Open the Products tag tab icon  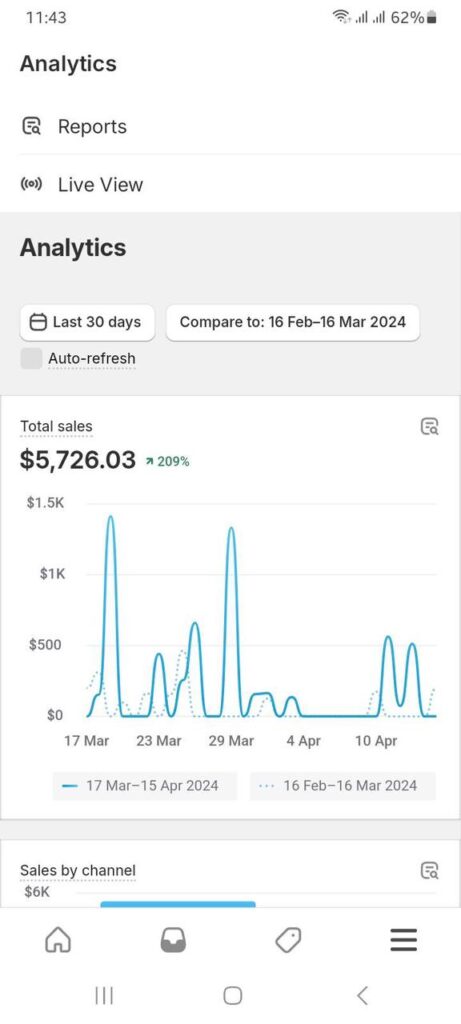coord(288,940)
